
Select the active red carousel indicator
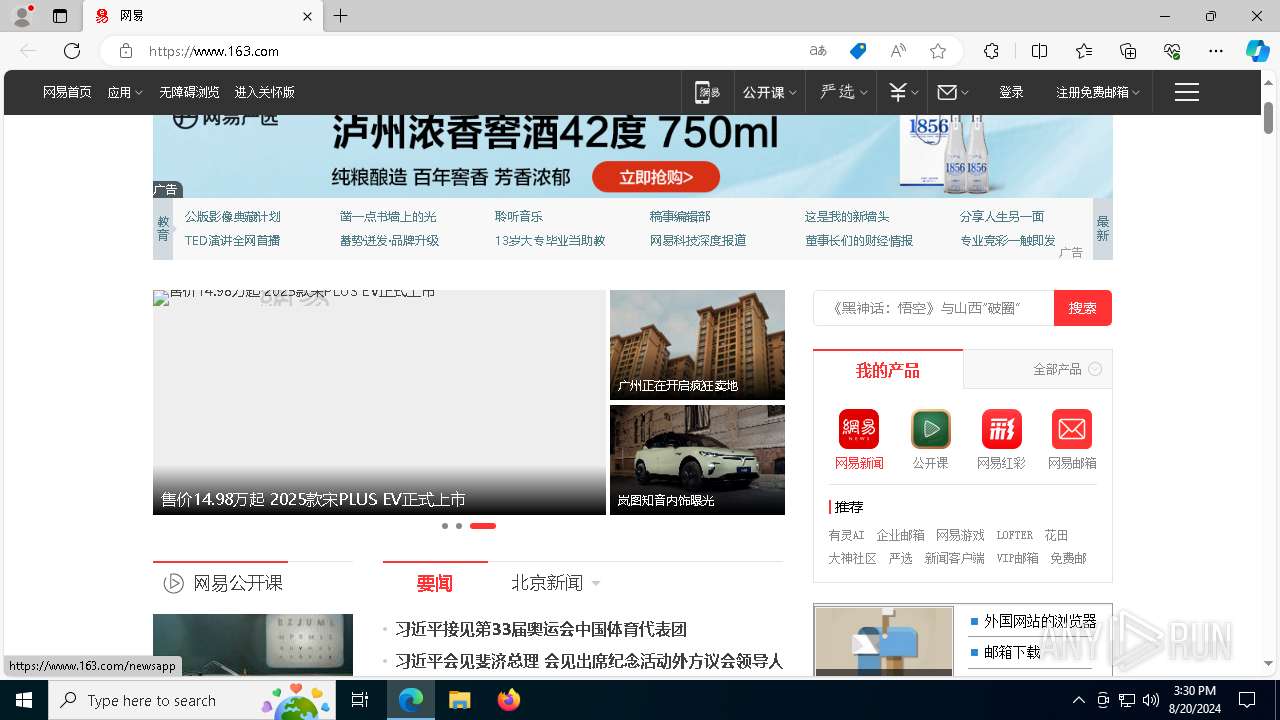click(x=483, y=526)
